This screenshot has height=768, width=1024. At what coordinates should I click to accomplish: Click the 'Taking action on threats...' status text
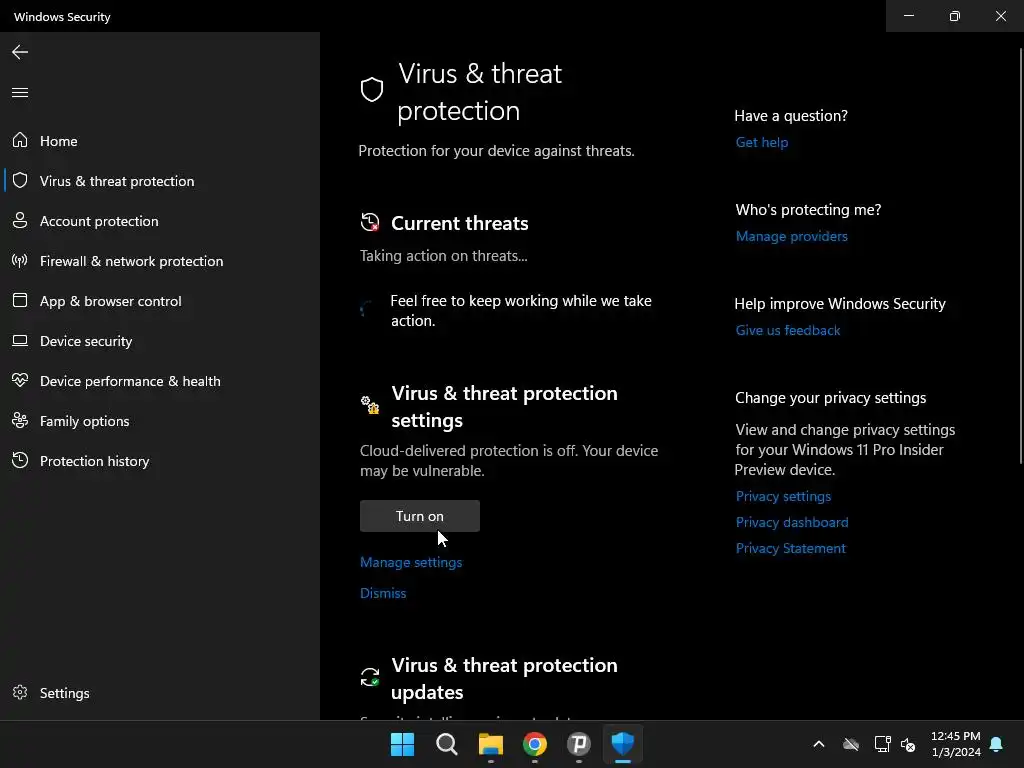pyautogui.click(x=443, y=256)
